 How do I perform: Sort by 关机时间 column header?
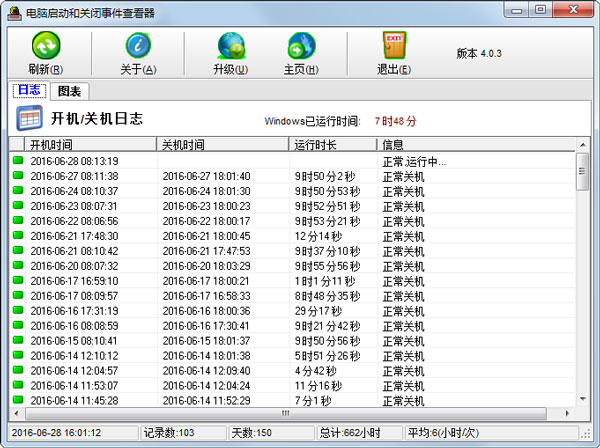coord(222,144)
